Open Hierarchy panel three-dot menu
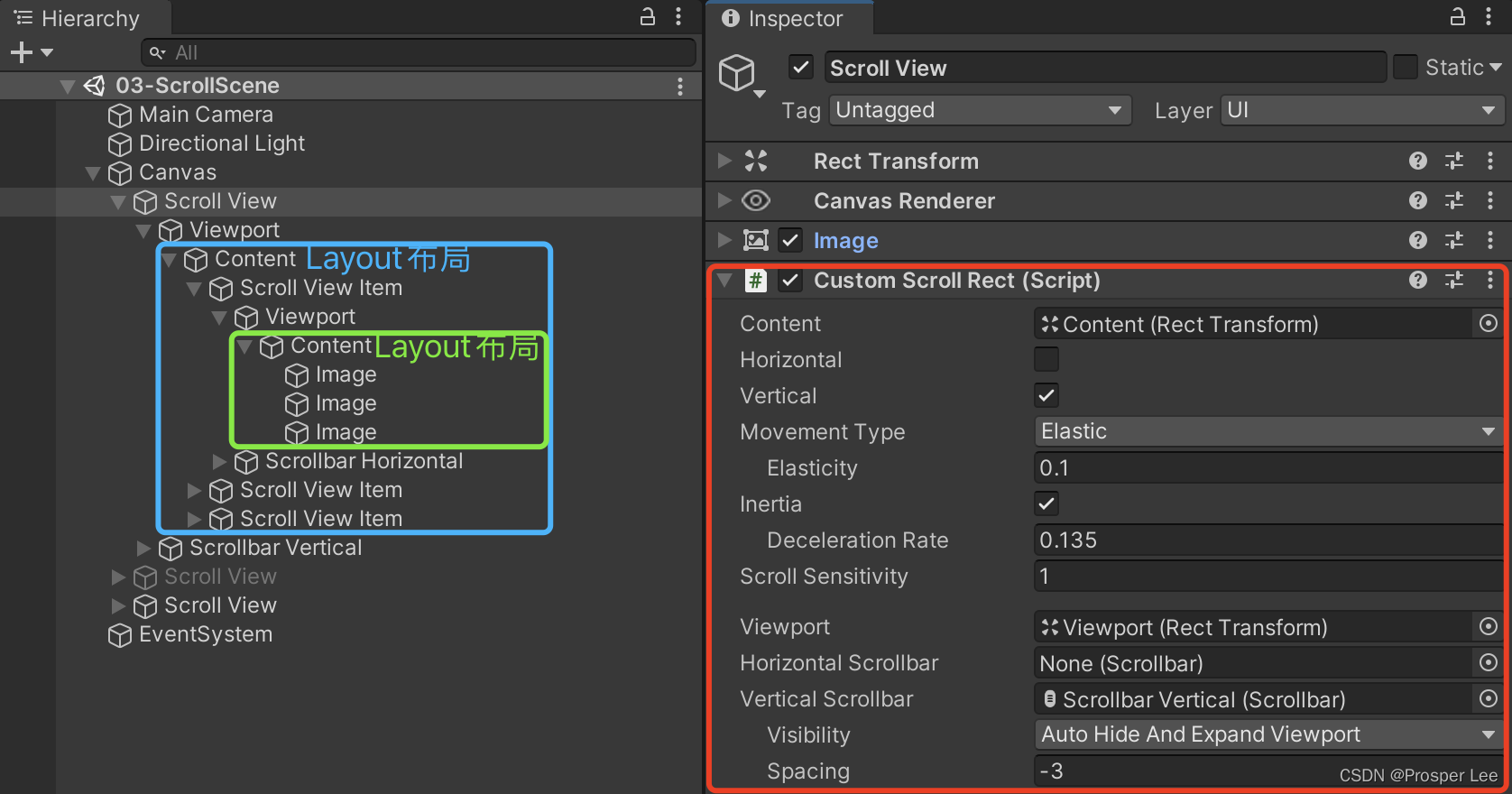The height and width of the screenshot is (794, 1512). (x=678, y=16)
